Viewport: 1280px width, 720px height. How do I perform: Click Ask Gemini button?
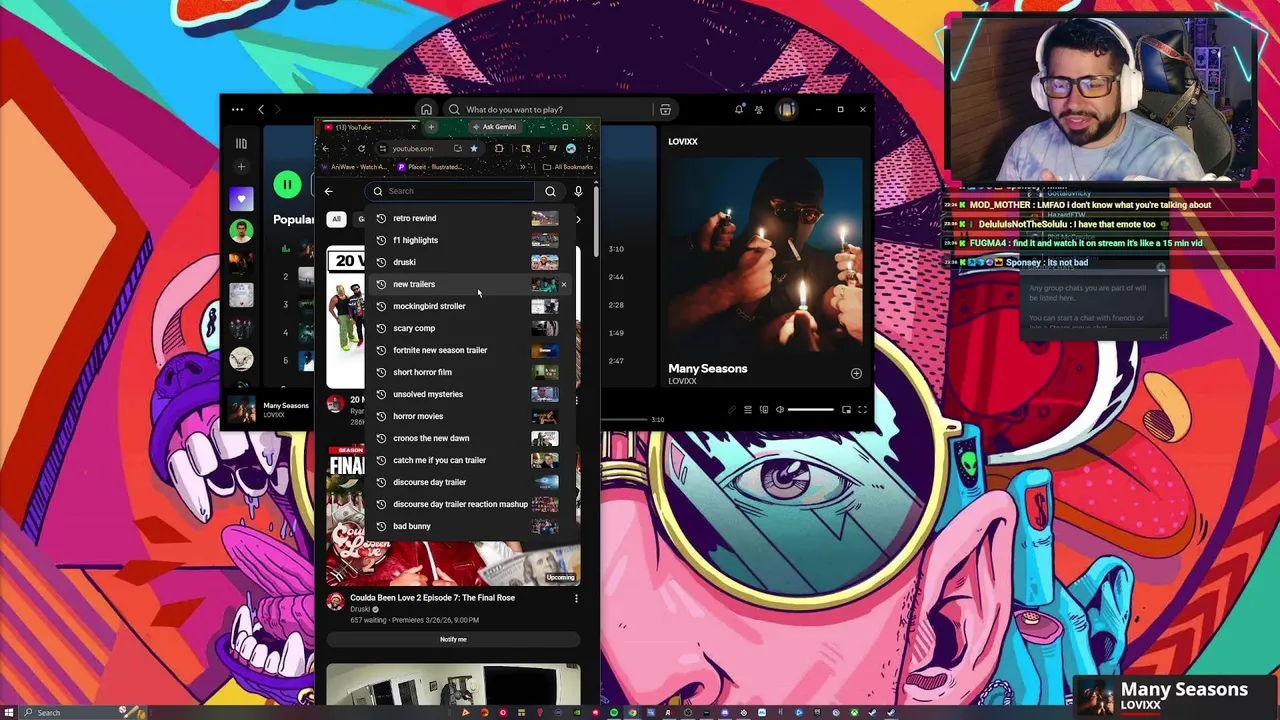[494, 127]
